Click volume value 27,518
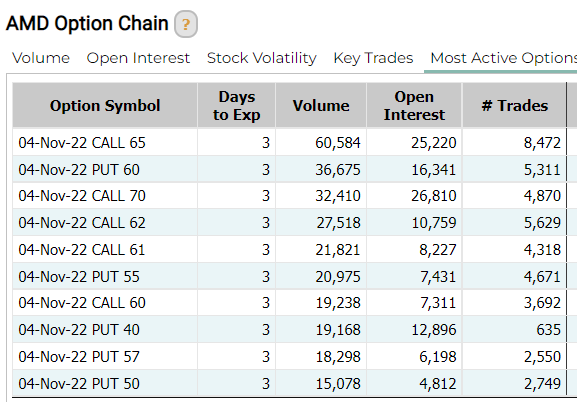This screenshot has height=402, width=577. (x=339, y=223)
